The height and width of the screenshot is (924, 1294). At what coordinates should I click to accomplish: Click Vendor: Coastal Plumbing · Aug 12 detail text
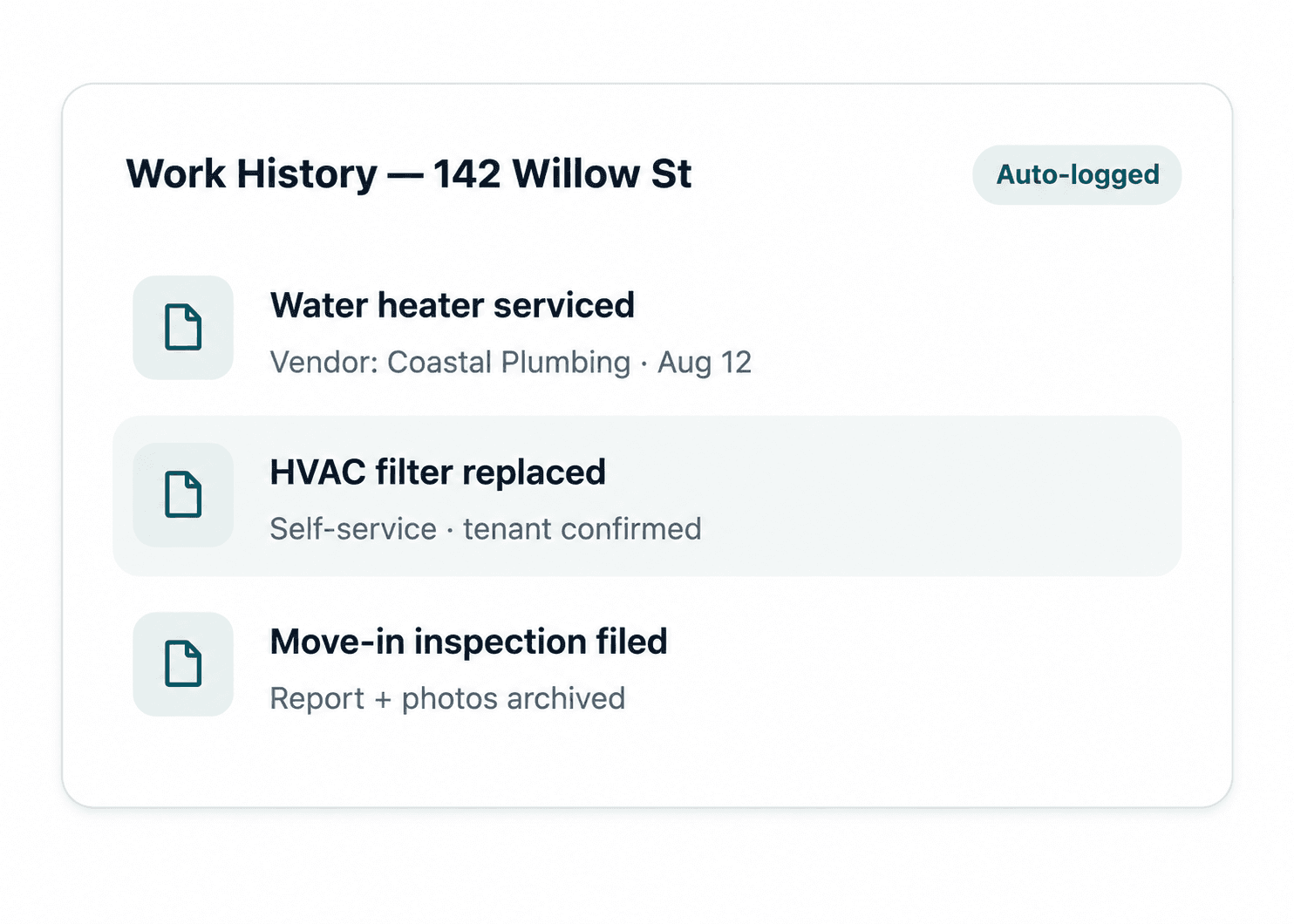point(511,363)
